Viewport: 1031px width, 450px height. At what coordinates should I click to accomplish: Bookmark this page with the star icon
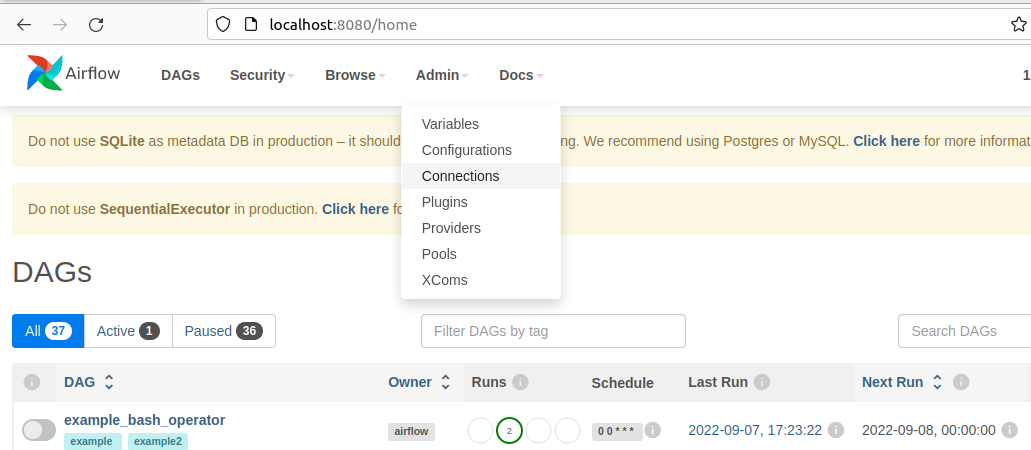pos(1019,25)
